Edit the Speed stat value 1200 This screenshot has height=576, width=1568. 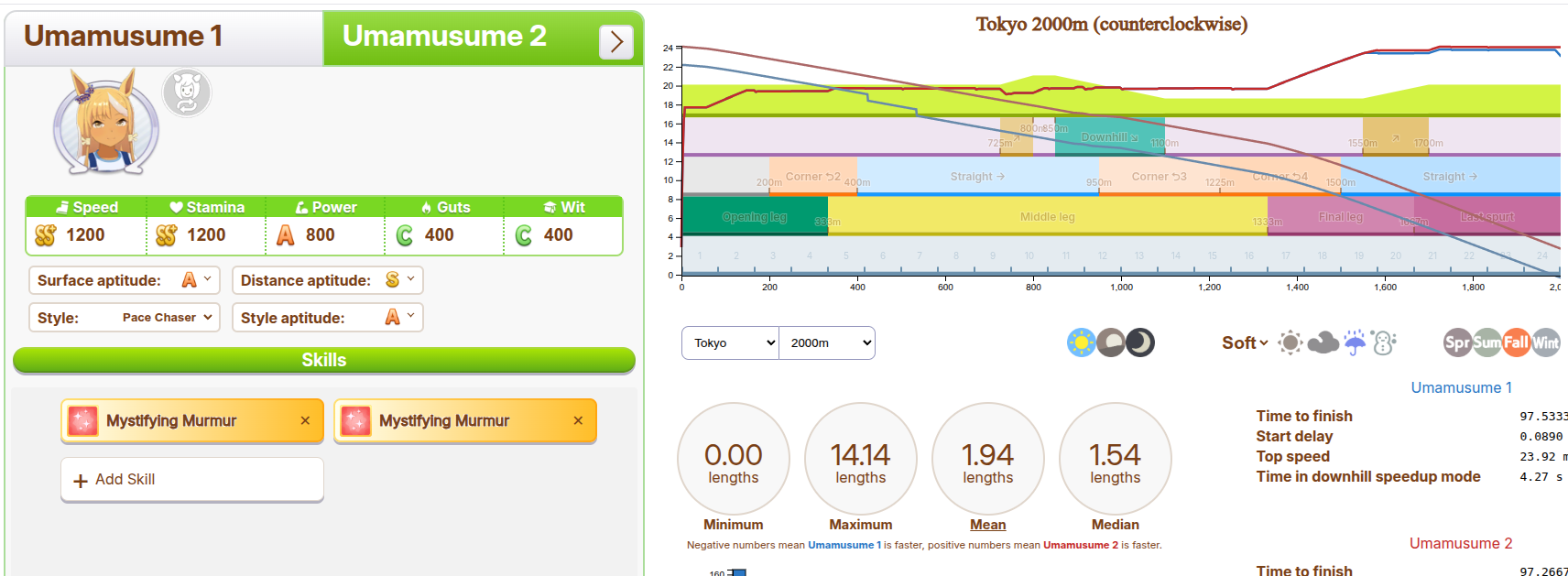(x=86, y=235)
